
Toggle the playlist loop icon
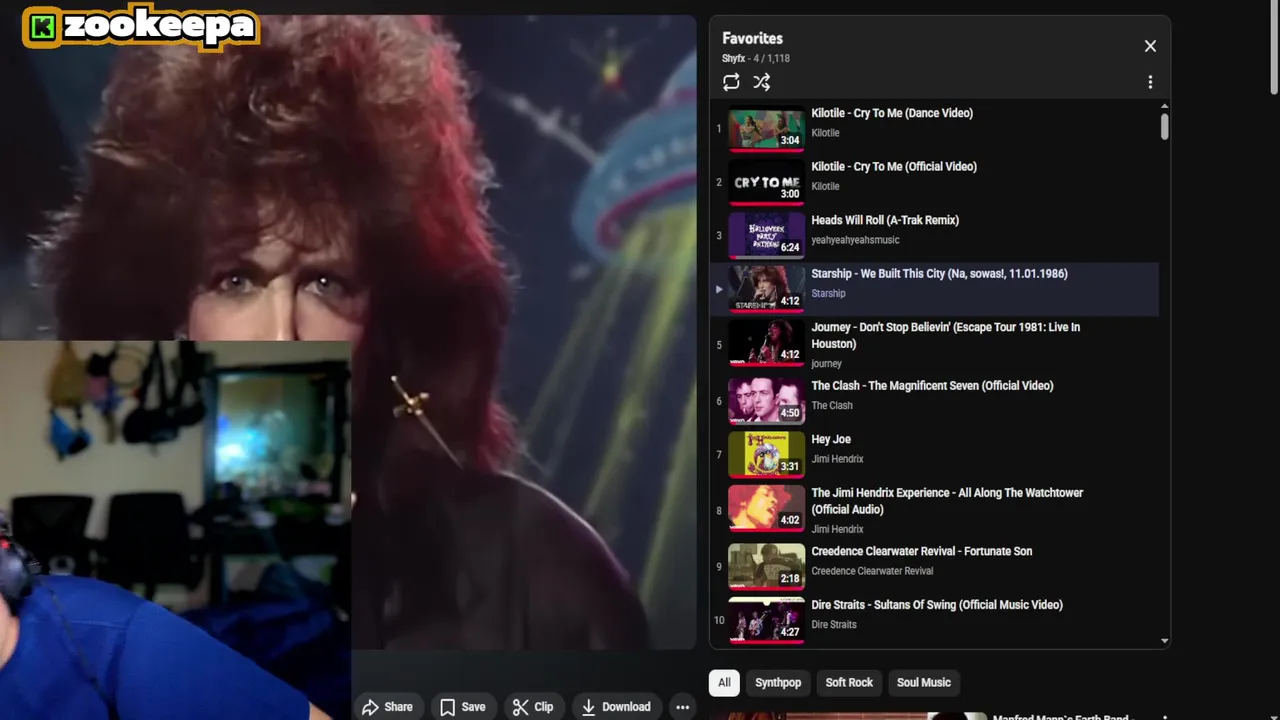(x=731, y=82)
